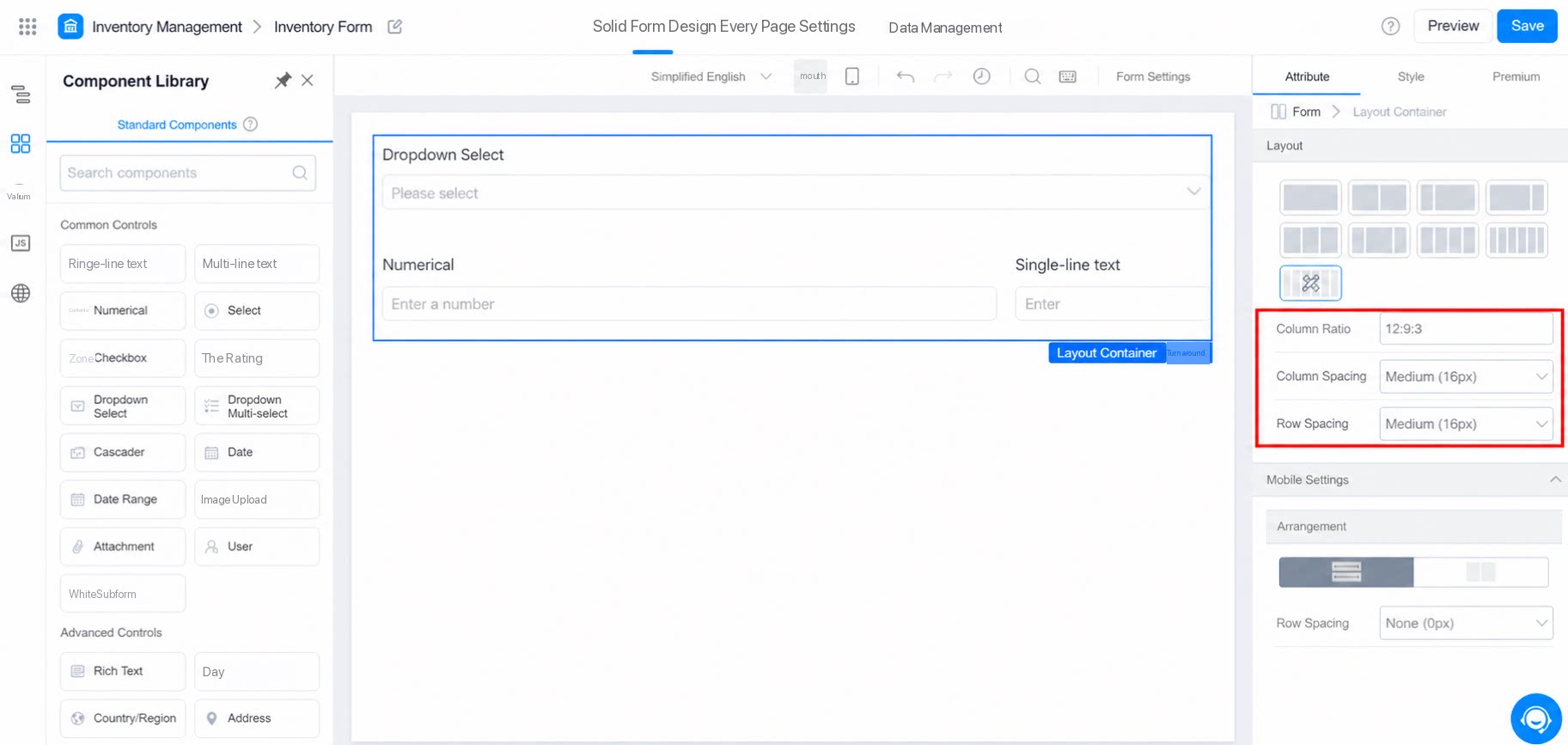Choose the two-column mobile arrangement

[x=1480, y=572]
